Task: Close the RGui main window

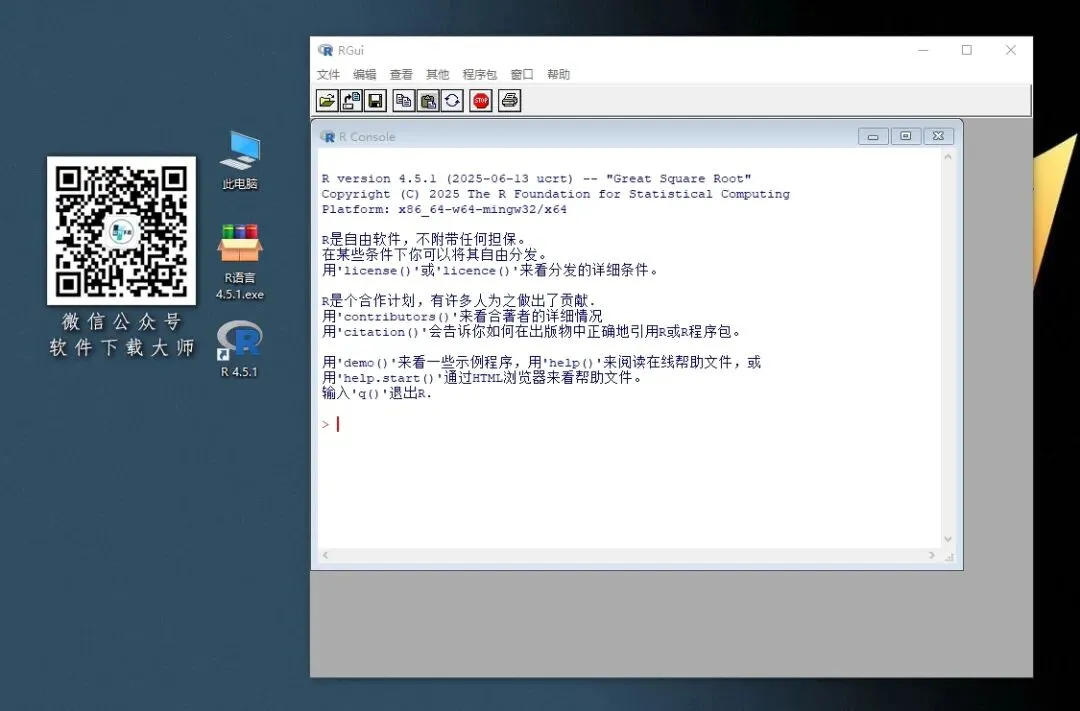Action: [x=1010, y=50]
